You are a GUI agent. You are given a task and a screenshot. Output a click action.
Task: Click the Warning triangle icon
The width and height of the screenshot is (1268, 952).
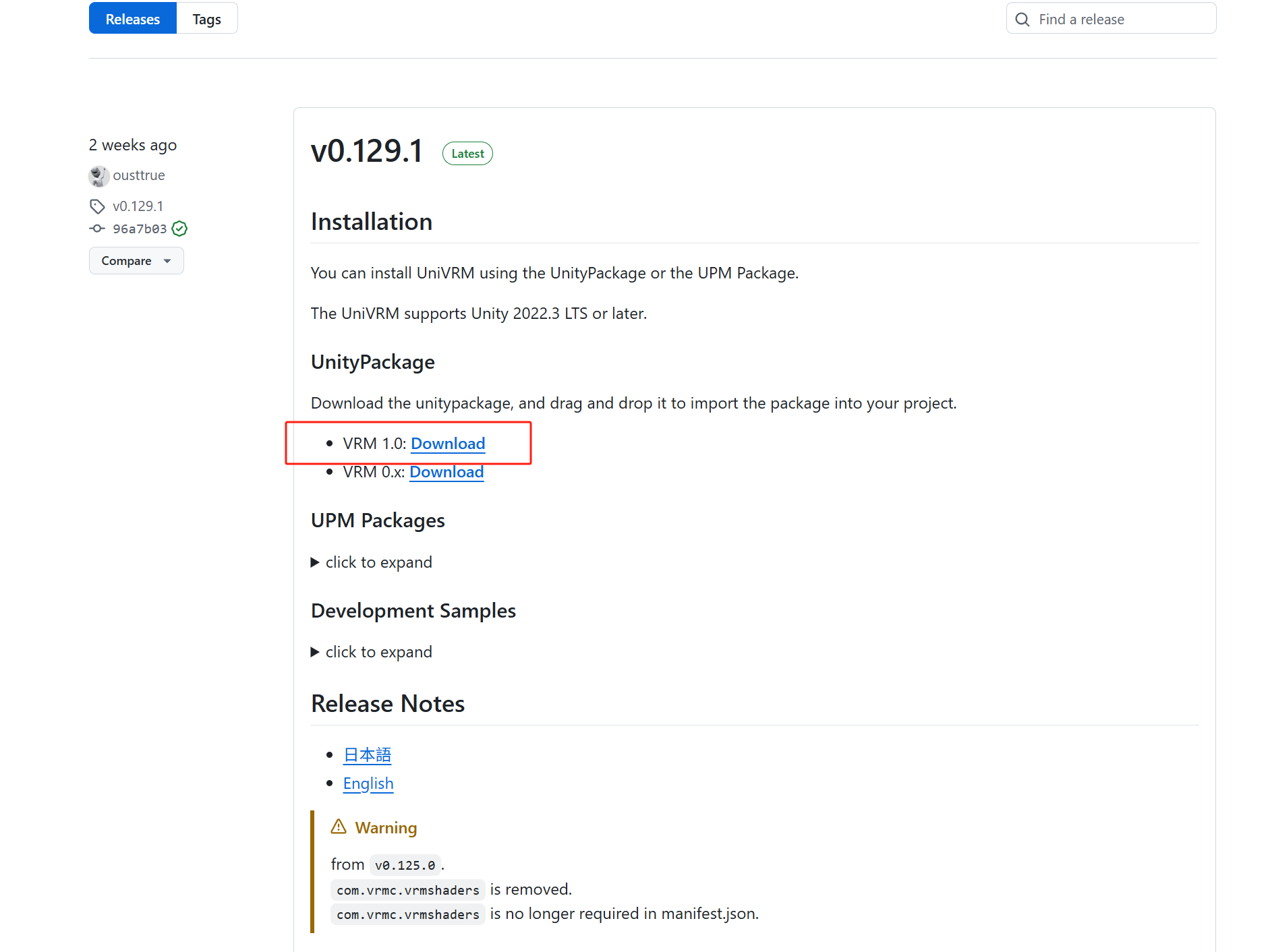coord(339,827)
